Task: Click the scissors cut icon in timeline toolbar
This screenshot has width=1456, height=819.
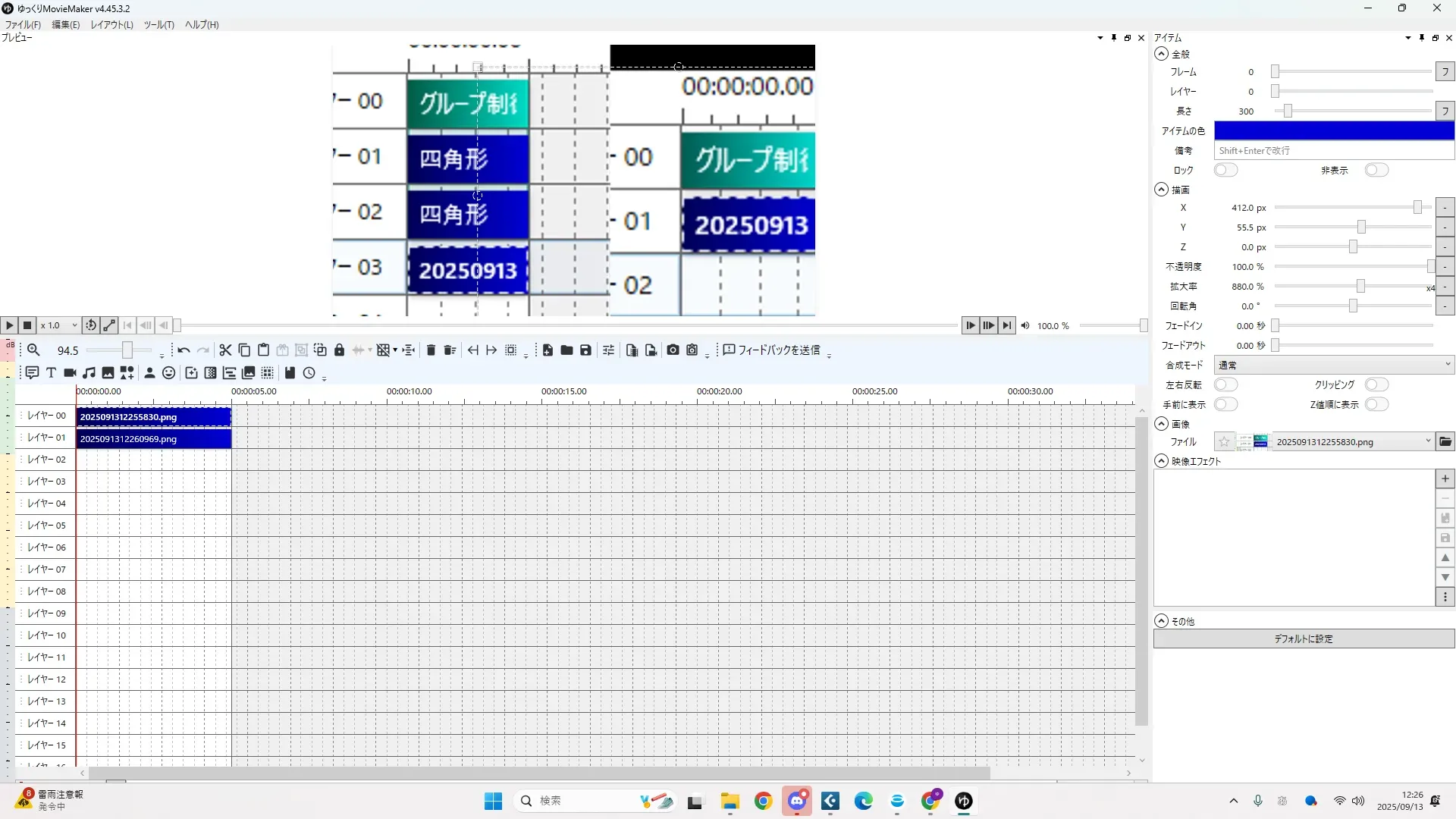Action: 225,350
